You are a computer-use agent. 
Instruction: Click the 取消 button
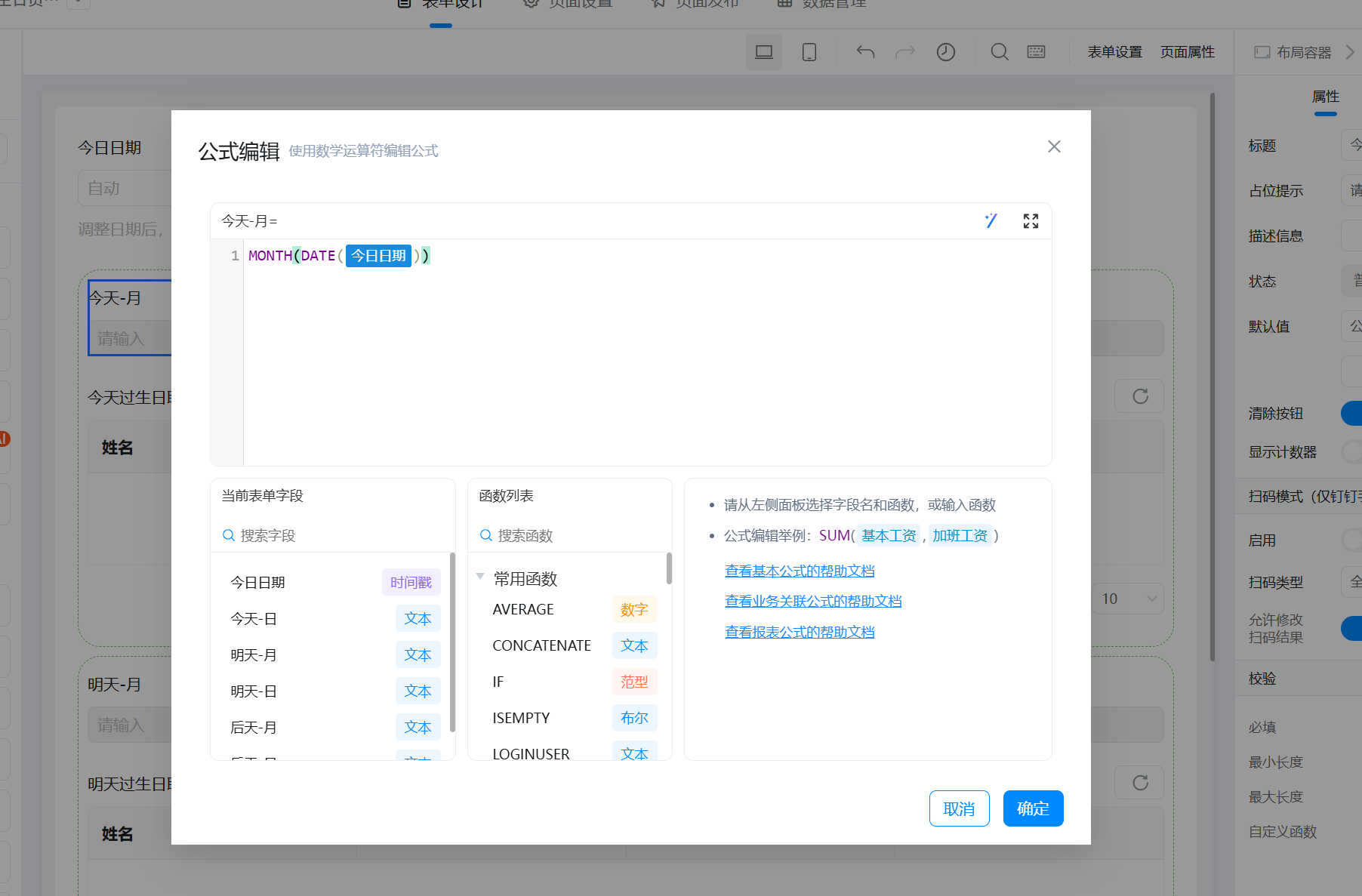click(x=959, y=808)
